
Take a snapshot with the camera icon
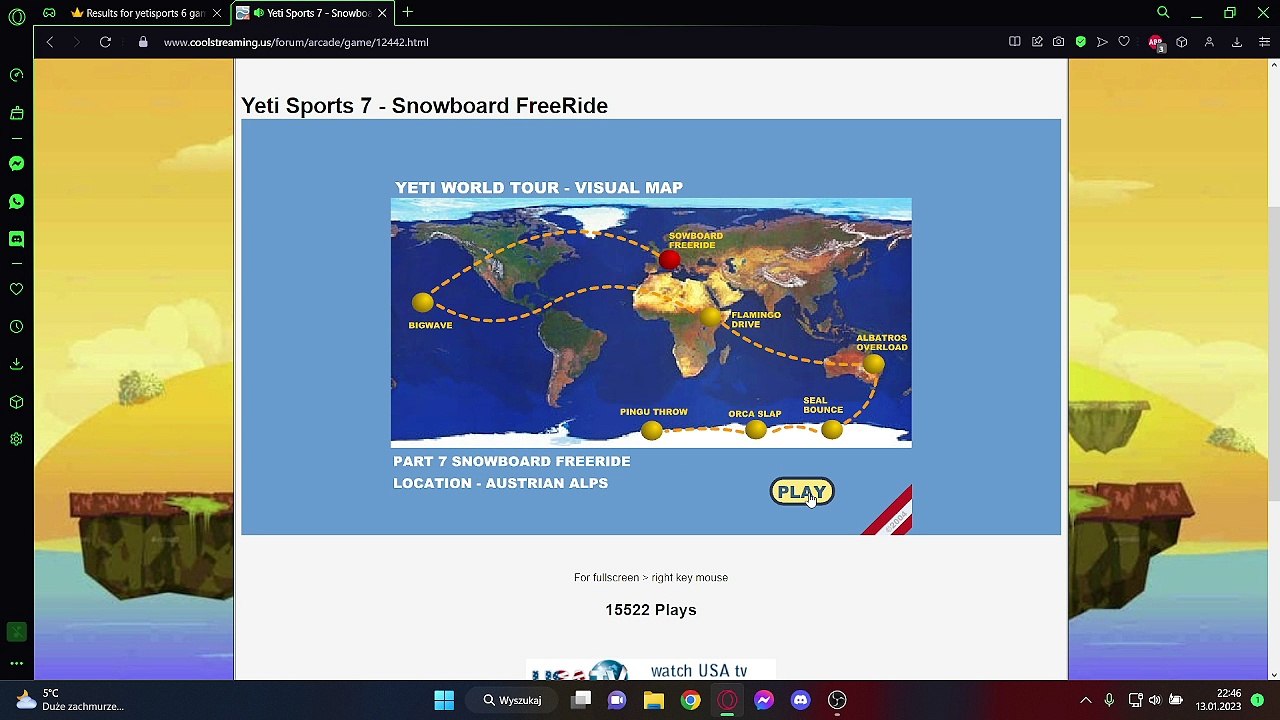click(1059, 42)
